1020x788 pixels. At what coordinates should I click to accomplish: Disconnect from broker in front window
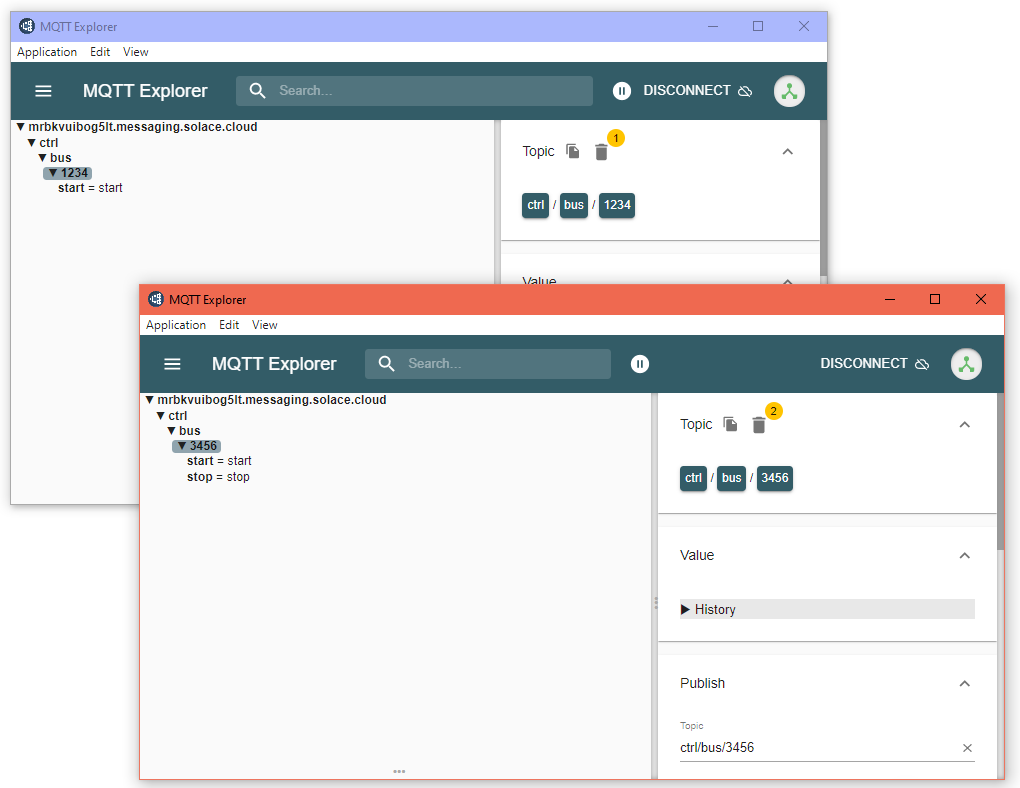[x=874, y=364]
